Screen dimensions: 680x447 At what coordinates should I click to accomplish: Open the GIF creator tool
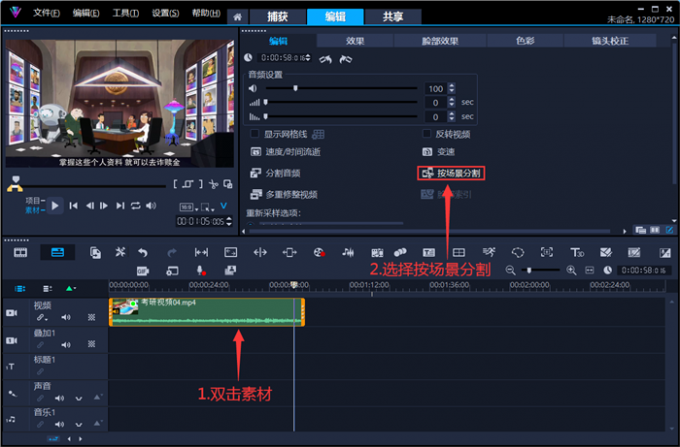[143, 271]
